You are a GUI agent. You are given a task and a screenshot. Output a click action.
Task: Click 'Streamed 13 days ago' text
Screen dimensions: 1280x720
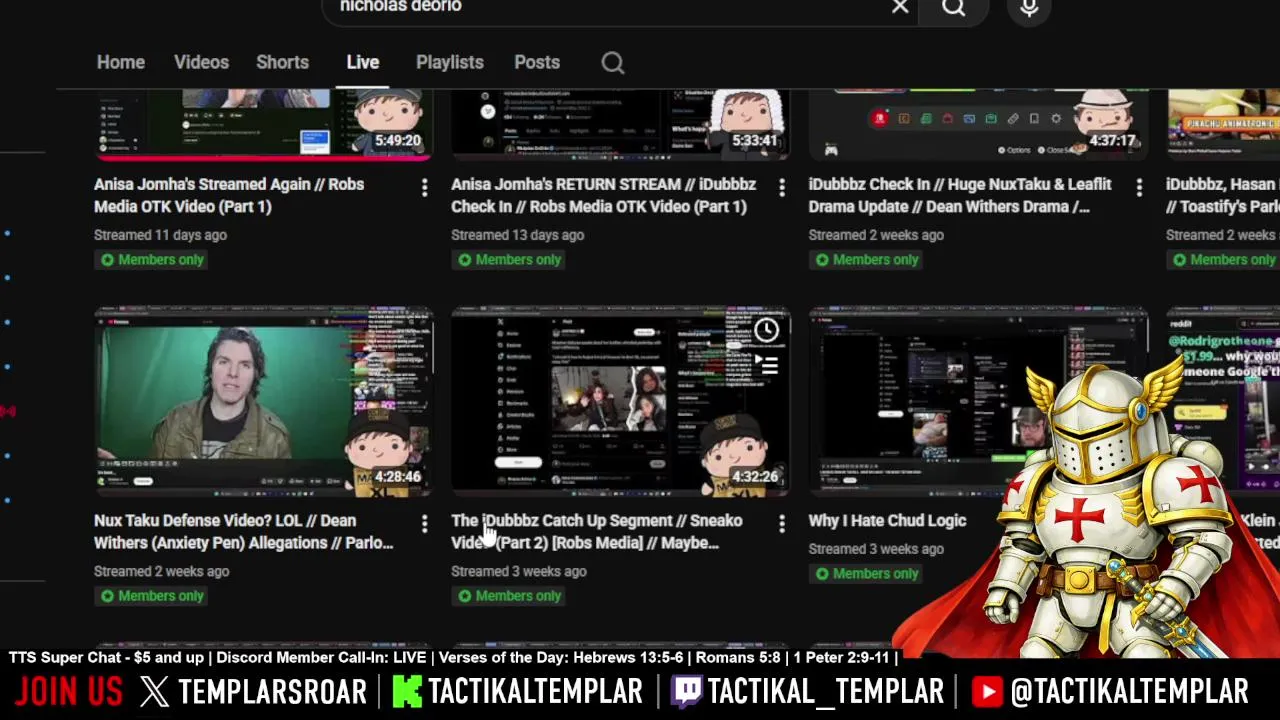pos(517,235)
